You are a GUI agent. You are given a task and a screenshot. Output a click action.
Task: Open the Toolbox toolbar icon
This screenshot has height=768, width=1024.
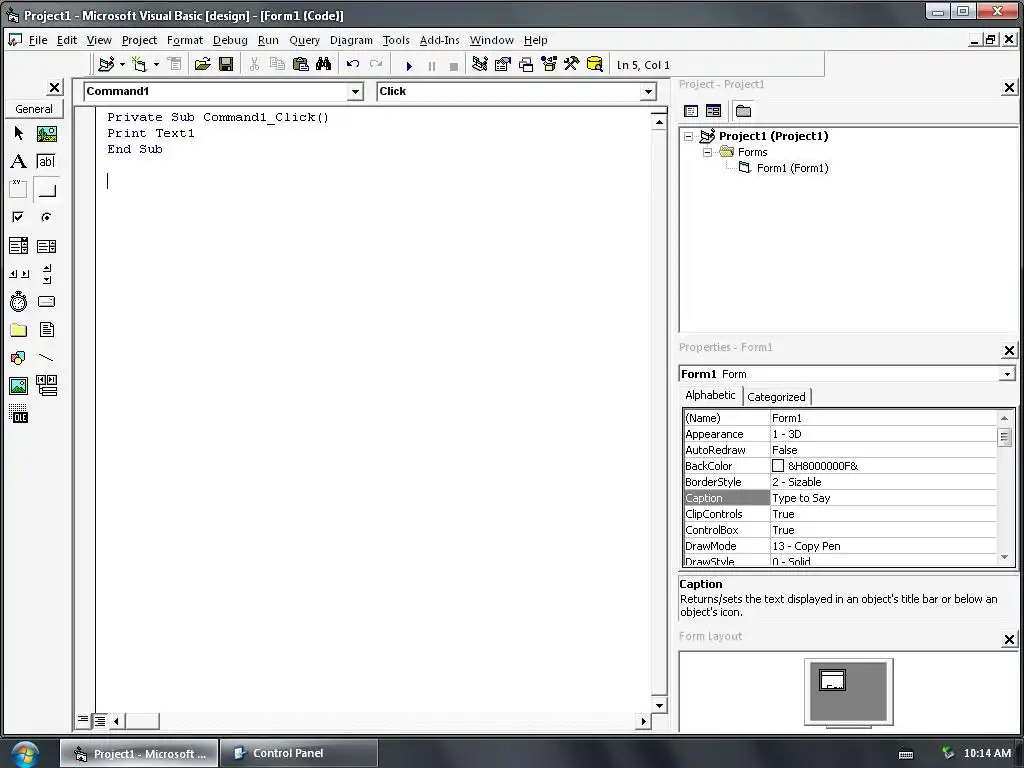tap(571, 64)
